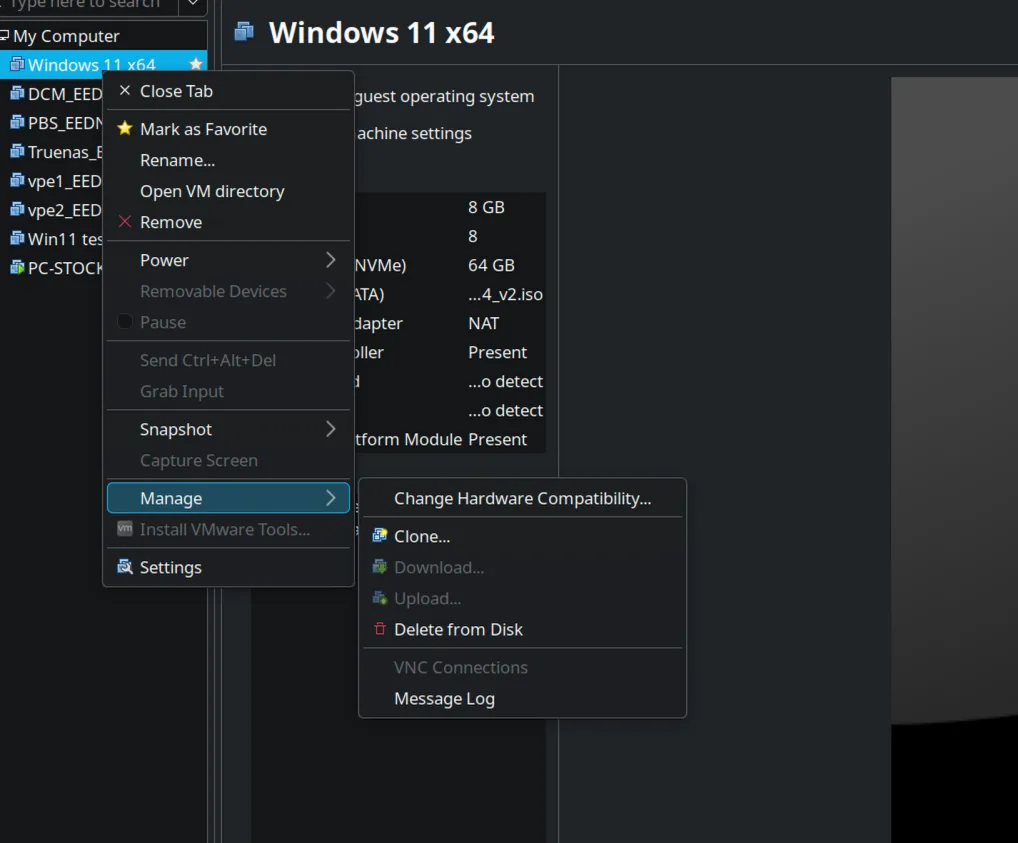Select the highlighted Manage entry
The width and height of the screenshot is (1018, 843).
click(229, 498)
